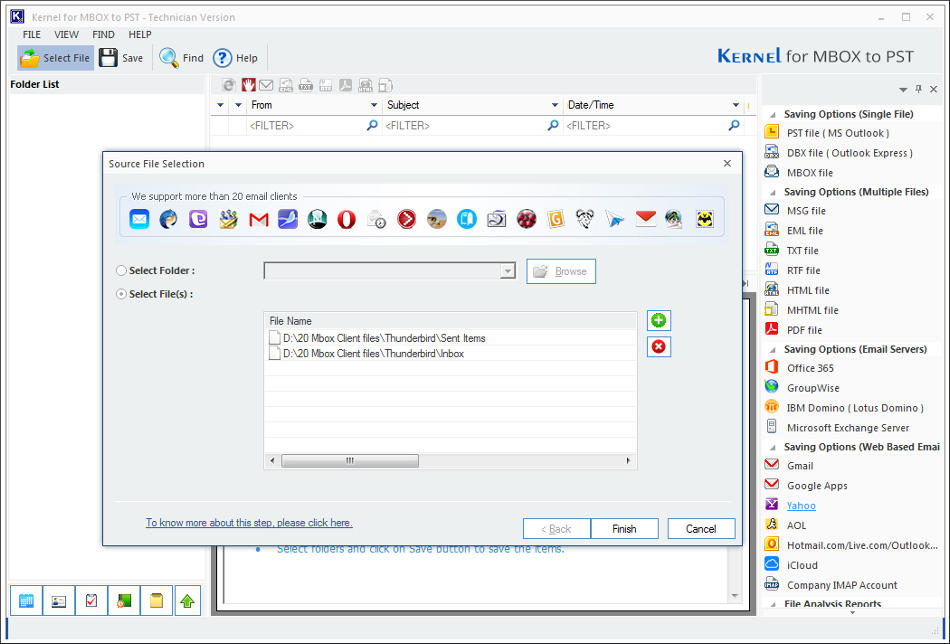Click the green add file icon
This screenshot has width=950, height=644.
pos(658,319)
